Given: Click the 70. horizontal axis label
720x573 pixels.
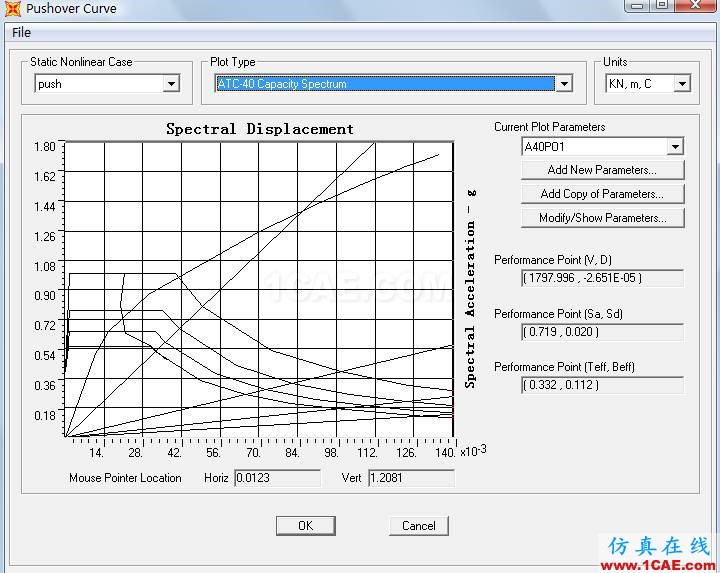Looking at the screenshot, I should click(253, 453).
